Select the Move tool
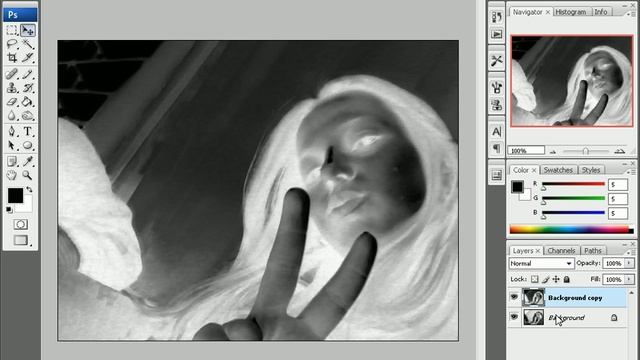This screenshot has height=360, width=640. [x=28, y=30]
